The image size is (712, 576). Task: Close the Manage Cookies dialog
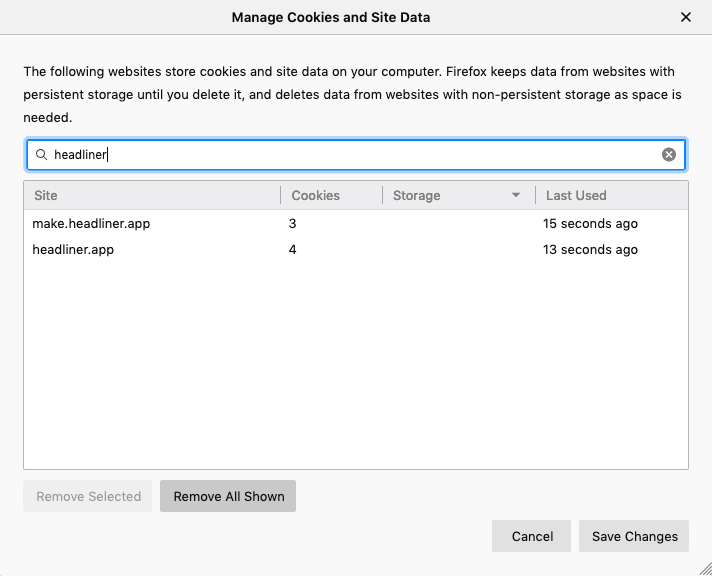(686, 17)
